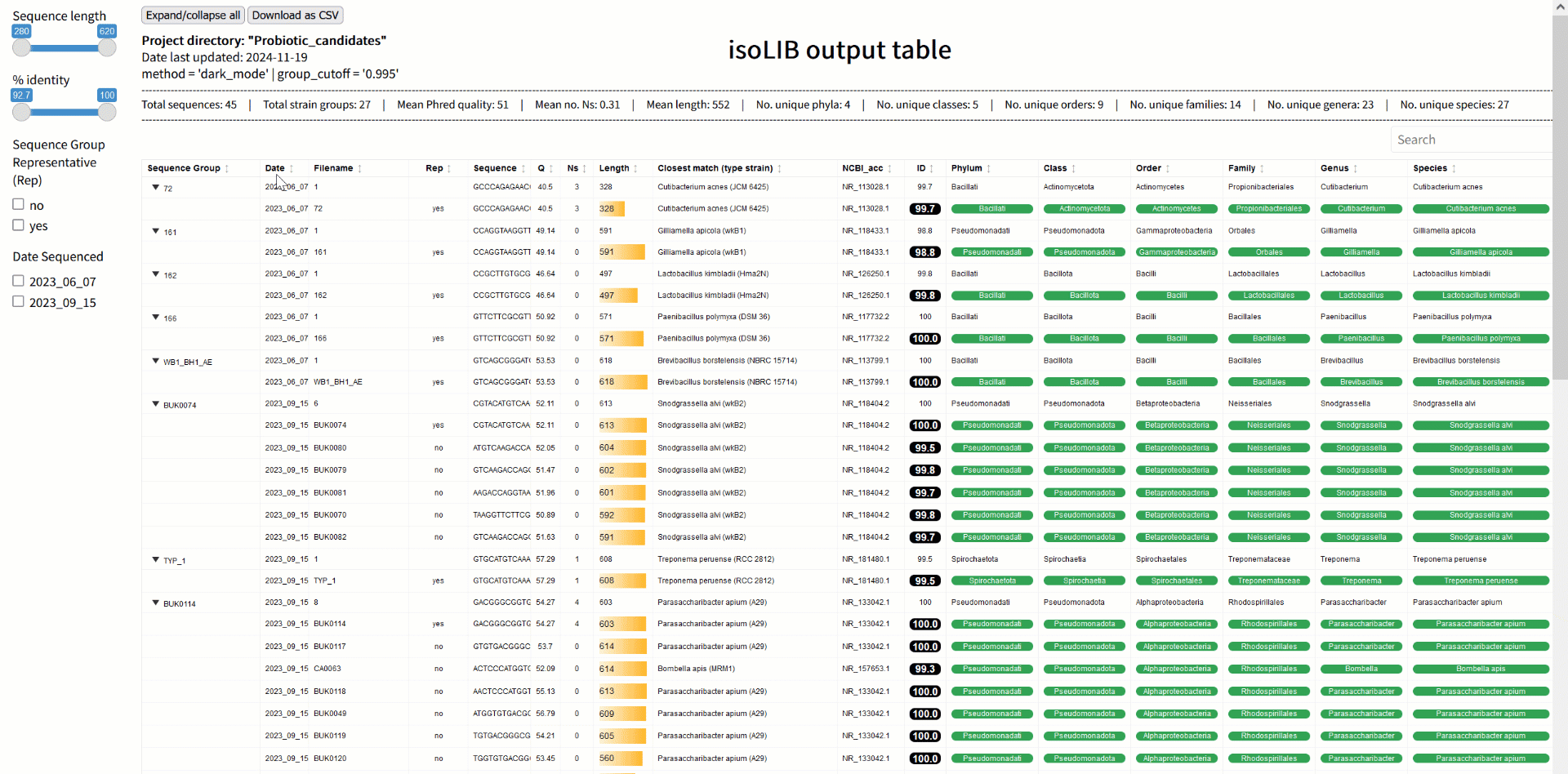Click filename BUK0080 cell
The image size is (1568, 774).
pos(330,448)
